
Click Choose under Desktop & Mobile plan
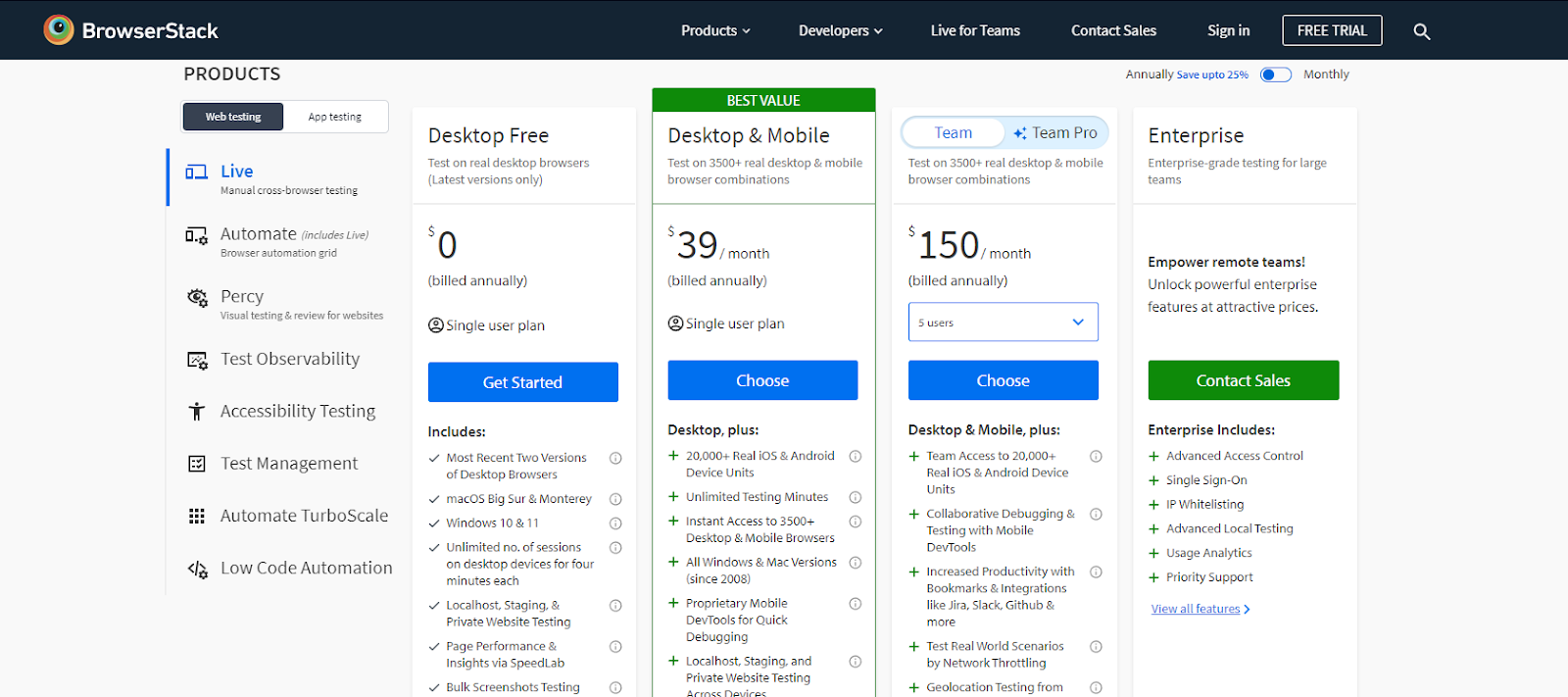click(x=762, y=380)
